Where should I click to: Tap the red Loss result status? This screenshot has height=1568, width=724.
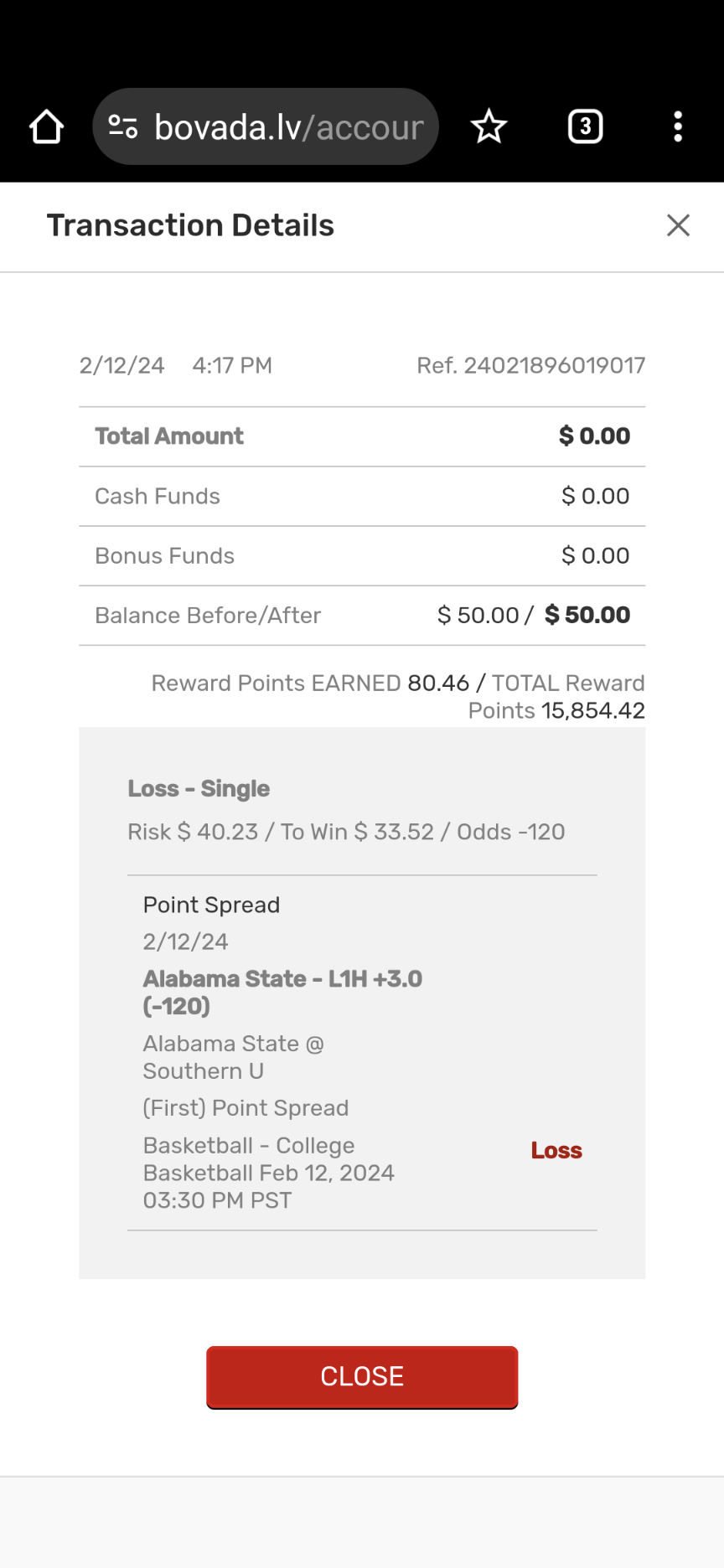556,1151
